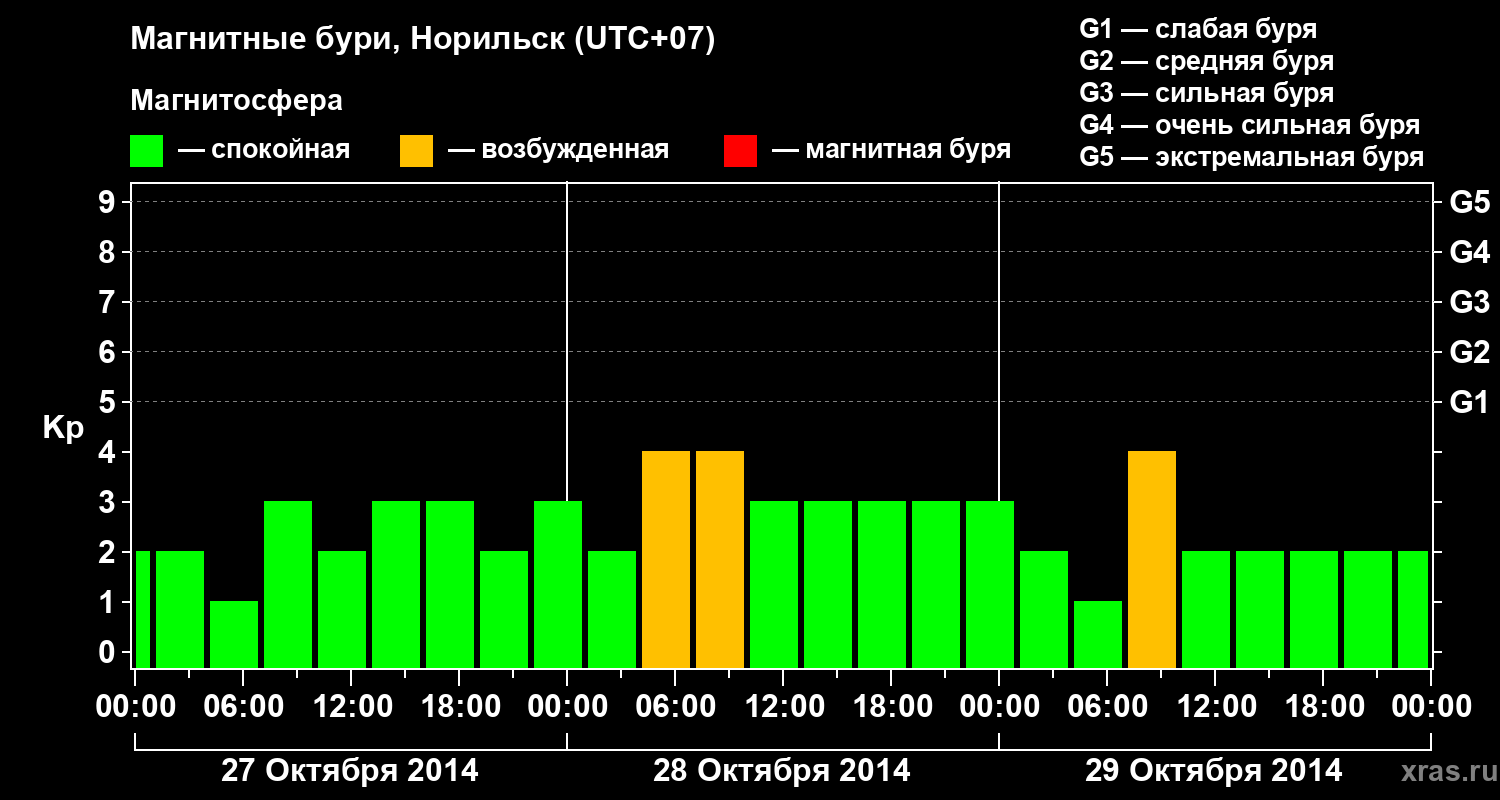Click the right-axis 'G4' tick label
1500x800 pixels.
coord(1469,252)
